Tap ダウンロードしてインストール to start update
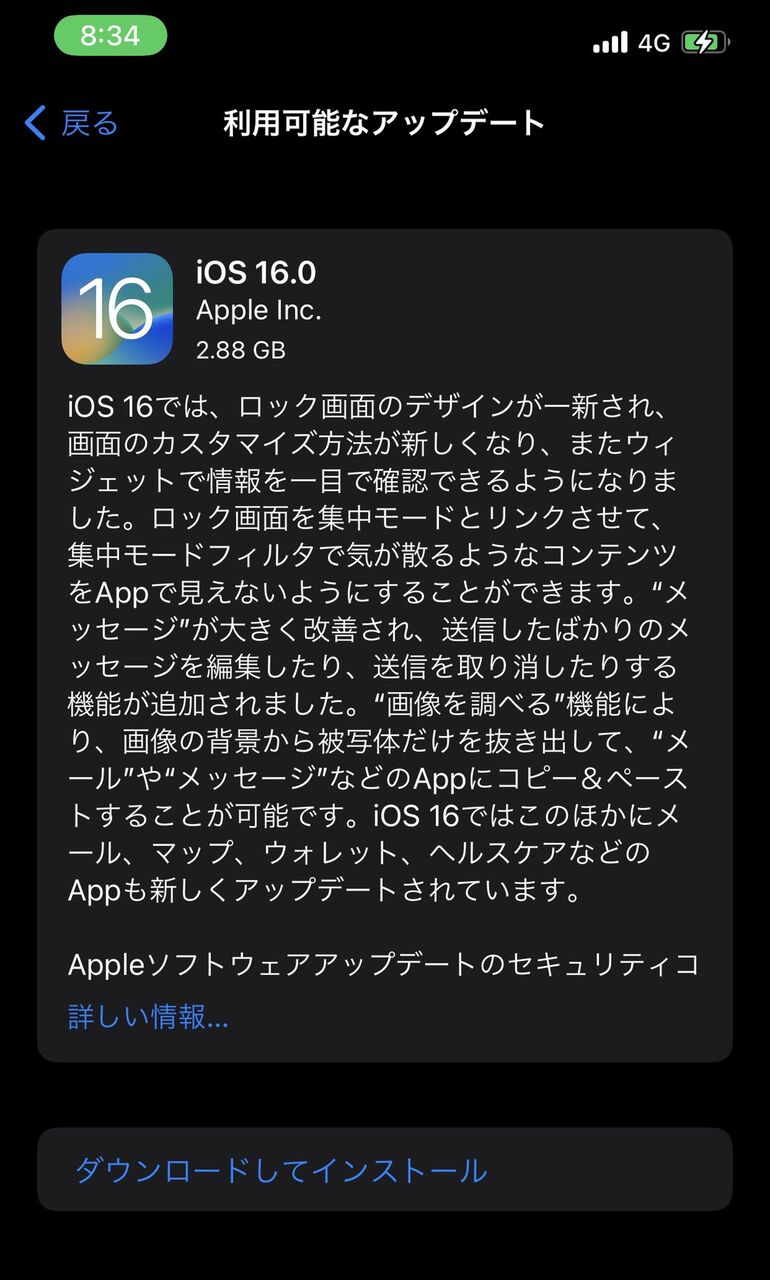The width and height of the screenshot is (770, 1280). coord(282,1170)
